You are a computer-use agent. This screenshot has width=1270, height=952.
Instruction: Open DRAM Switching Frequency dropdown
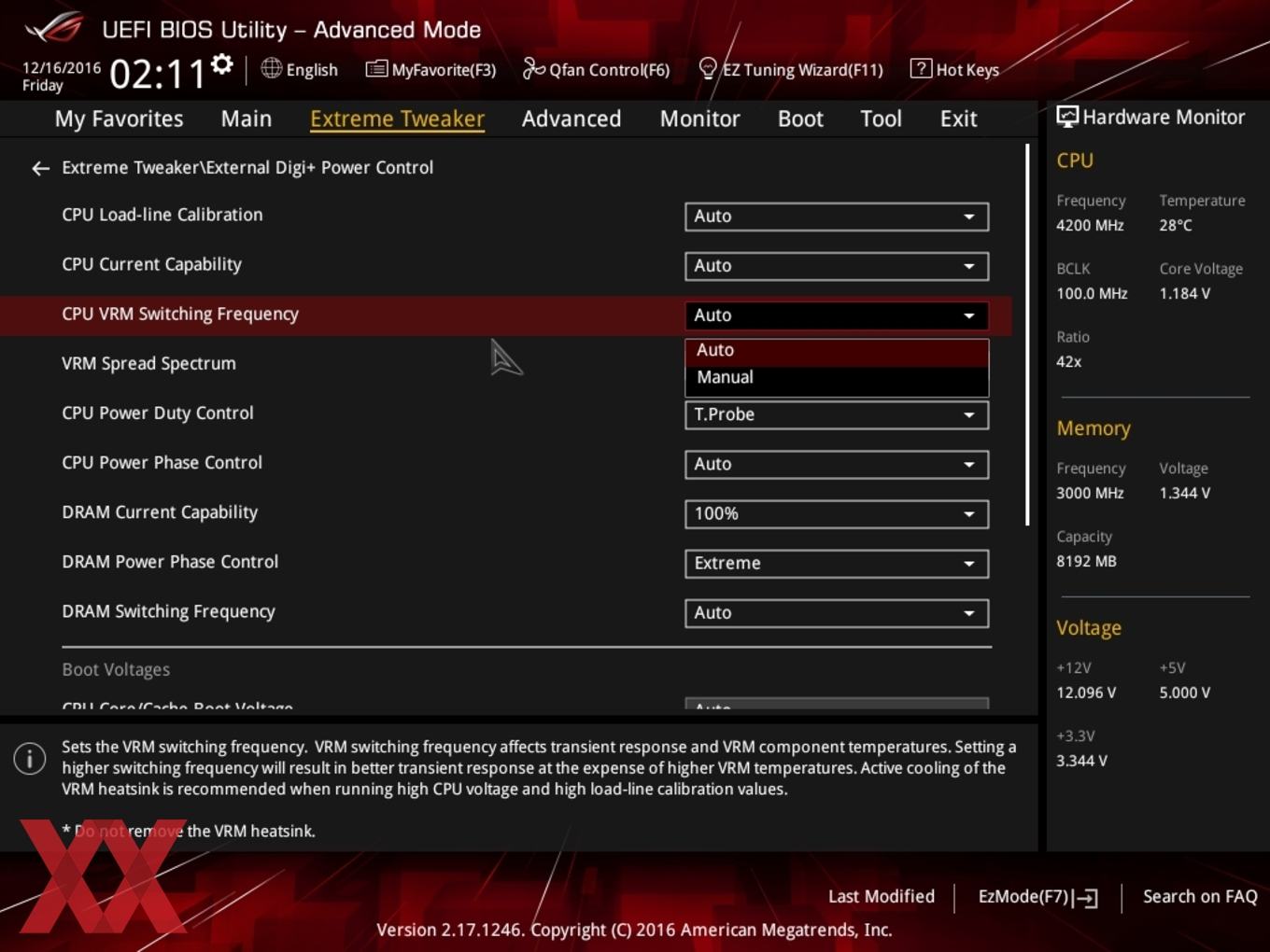[837, 612]
